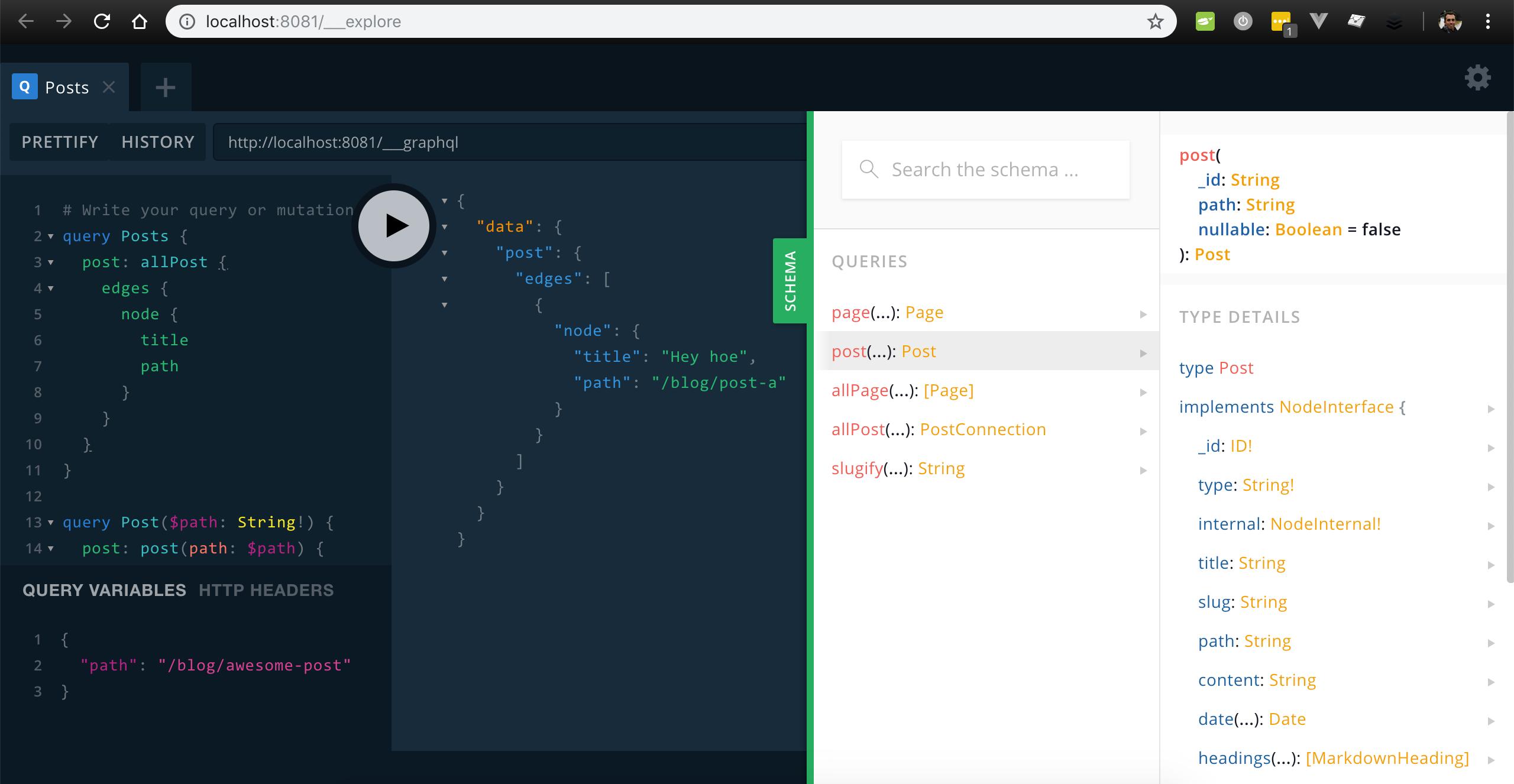Select the post(...): Post query
This screenshot has width=1514, height=784.
986,351
